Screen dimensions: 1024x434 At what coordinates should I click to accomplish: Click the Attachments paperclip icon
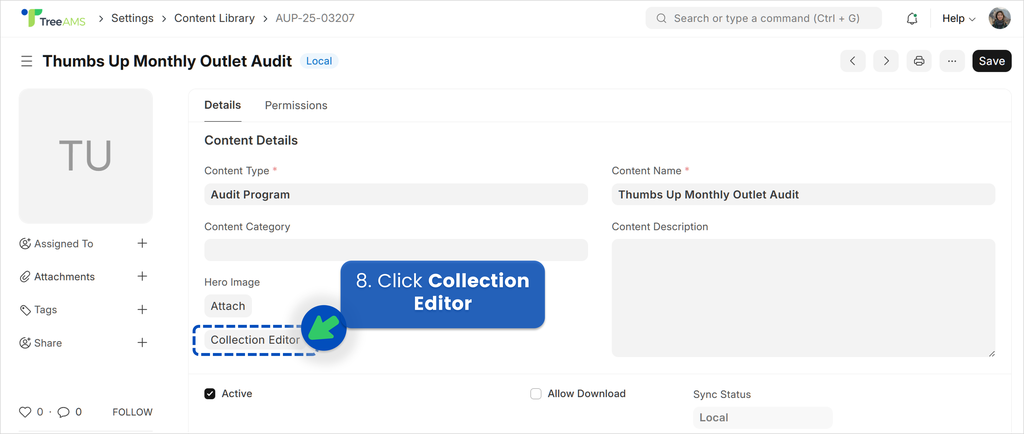tap(25, 277)
